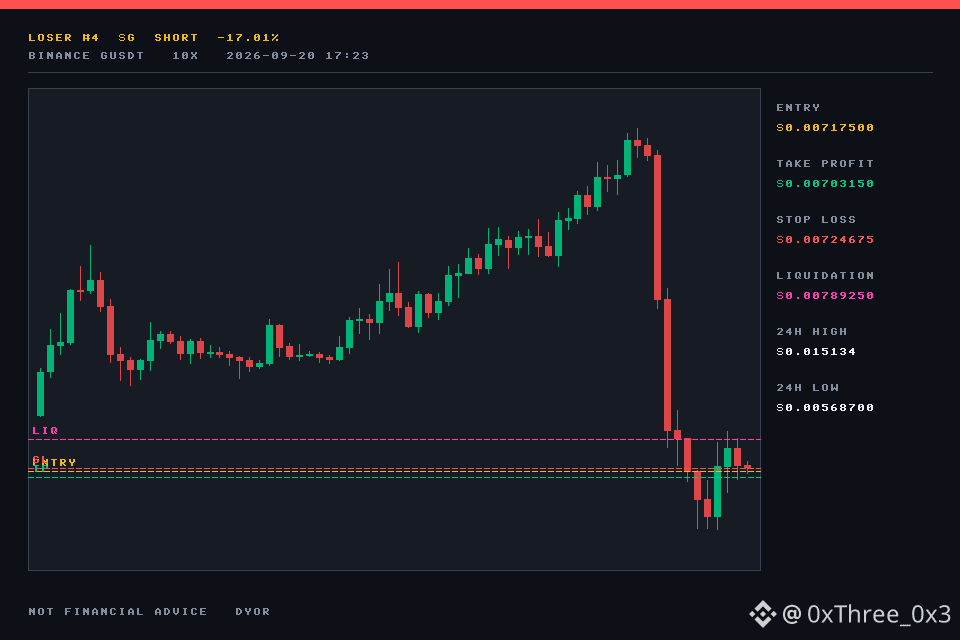Click the green dashed take profit line
Screen dimensions: 960x640
point(394,477)
